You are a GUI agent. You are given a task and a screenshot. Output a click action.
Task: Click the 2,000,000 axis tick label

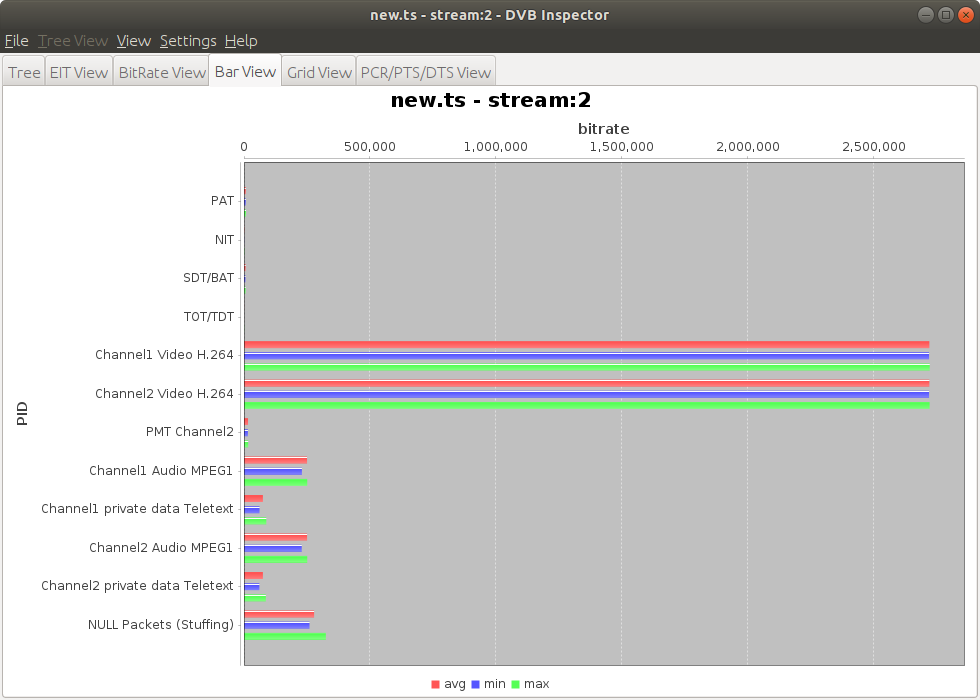tap(748, 147)
